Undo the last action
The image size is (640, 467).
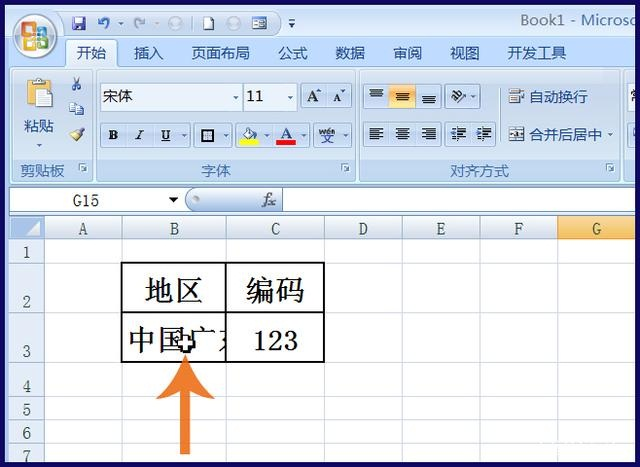pyautogui.click(x=104, y=24)
